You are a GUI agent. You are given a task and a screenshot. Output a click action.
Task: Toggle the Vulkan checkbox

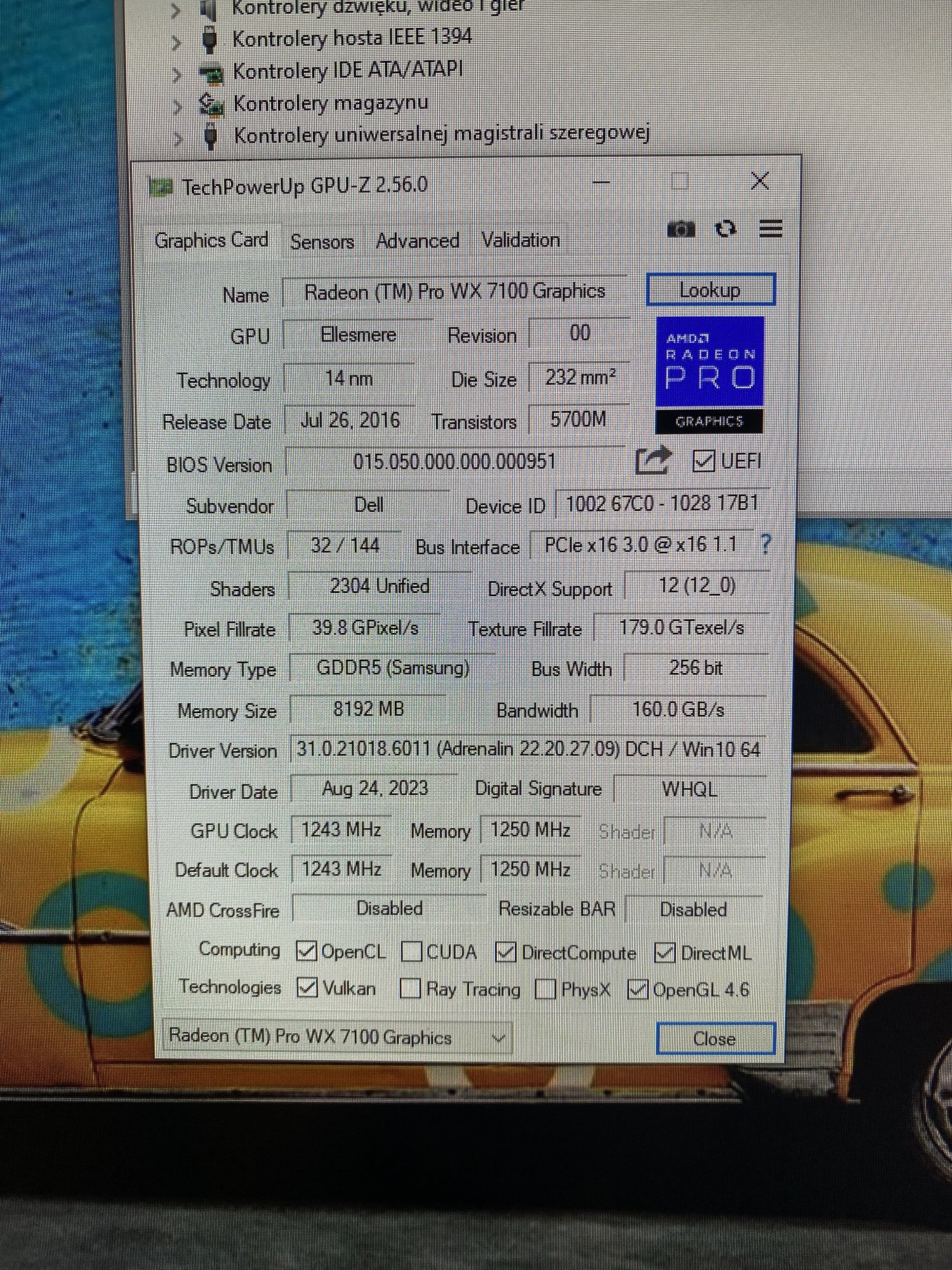point(307,987)
